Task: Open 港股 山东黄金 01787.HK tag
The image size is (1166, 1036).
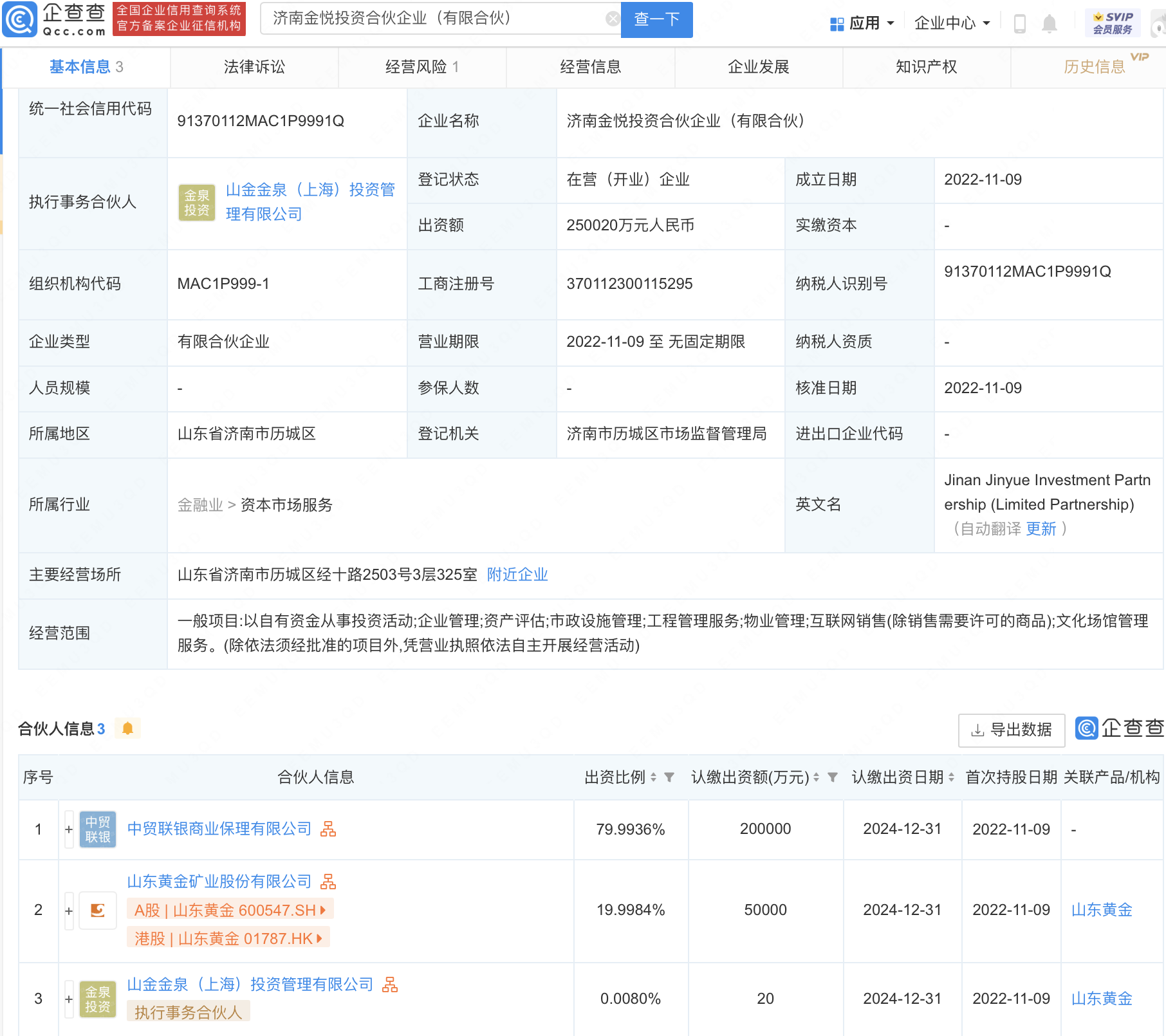Action: click(x=228, y=938)
